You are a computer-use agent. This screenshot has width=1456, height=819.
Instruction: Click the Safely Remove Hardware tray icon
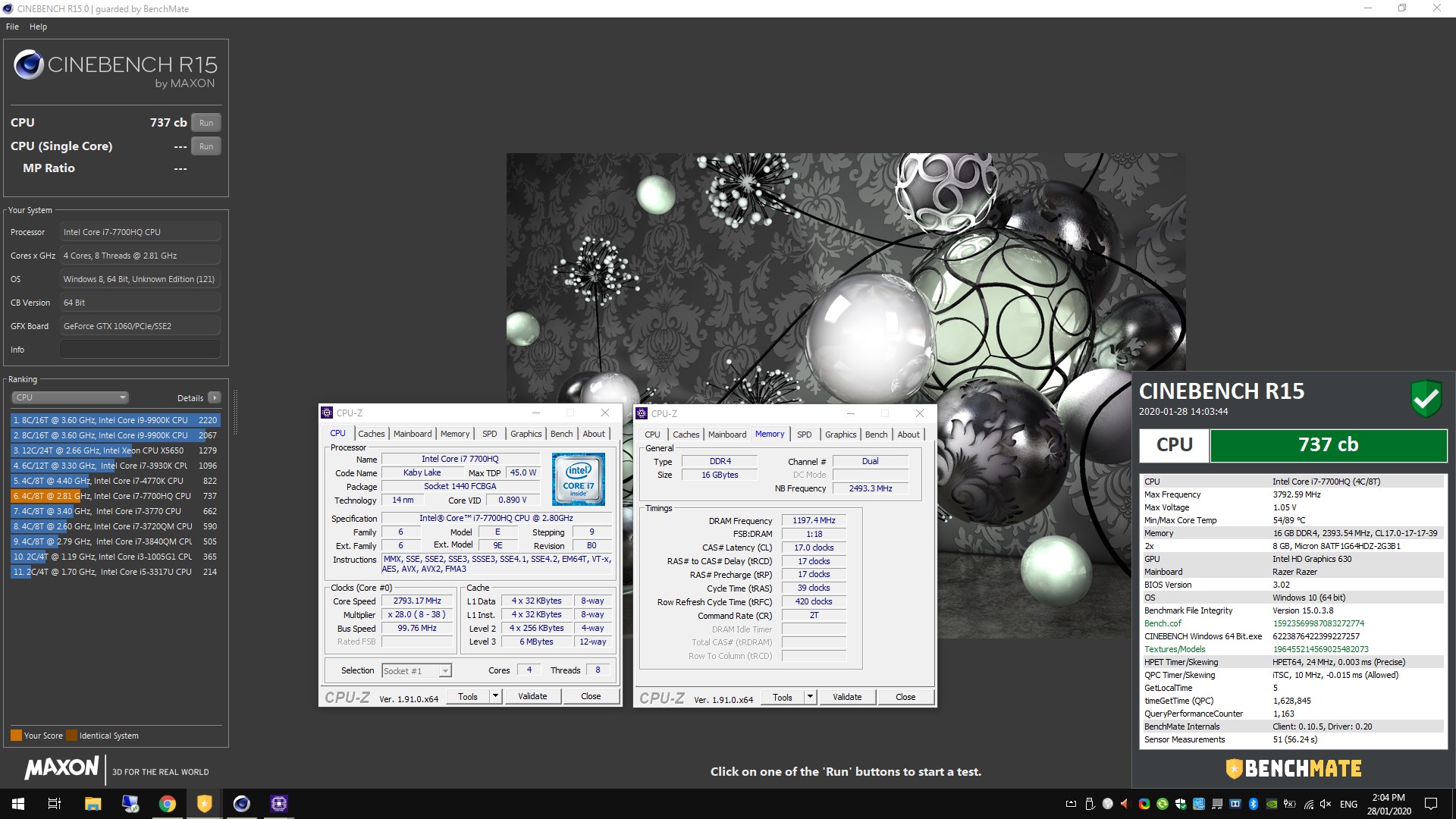click(x=1090, y=804)
